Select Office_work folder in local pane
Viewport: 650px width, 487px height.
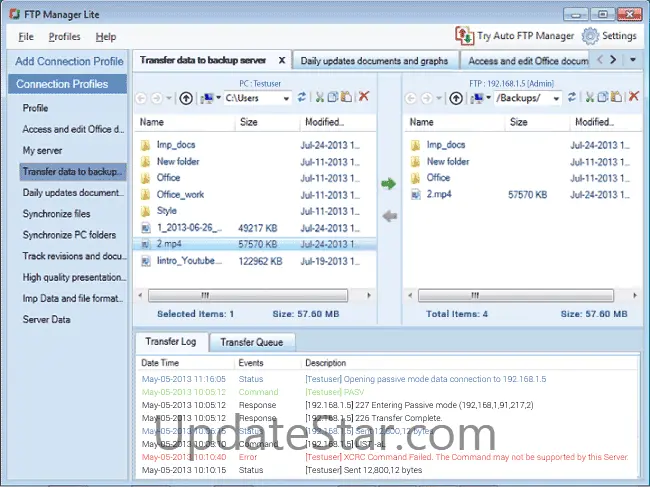click(x=255, y=194)
